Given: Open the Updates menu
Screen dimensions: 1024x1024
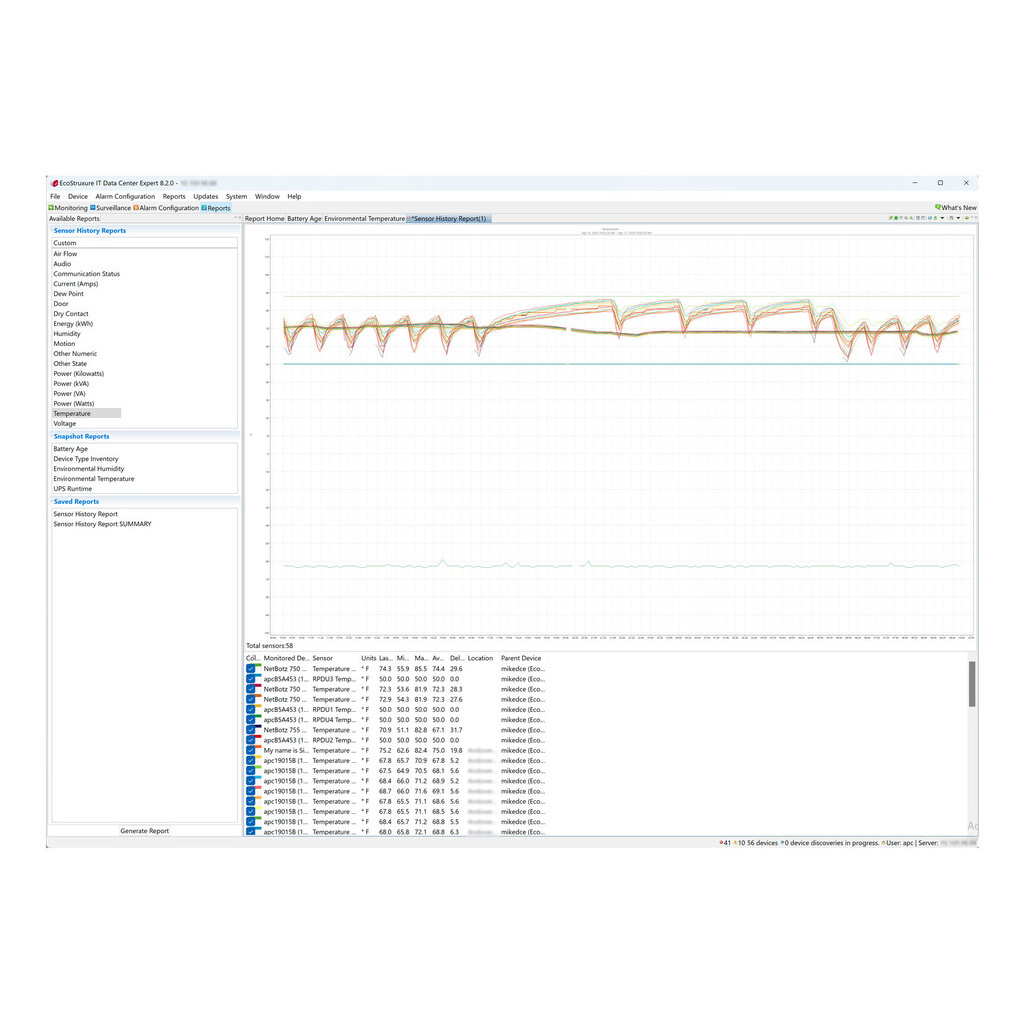Looking at the screenshot, I should 206,197.
